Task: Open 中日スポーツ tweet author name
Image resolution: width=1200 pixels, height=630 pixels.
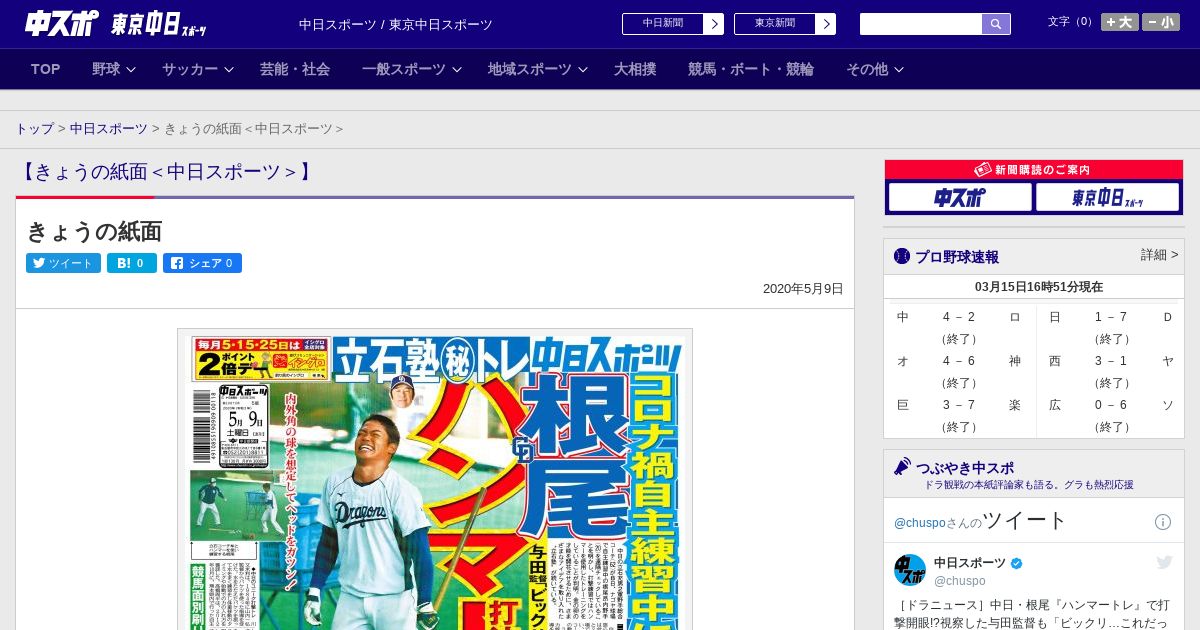Action: [970, 563]
